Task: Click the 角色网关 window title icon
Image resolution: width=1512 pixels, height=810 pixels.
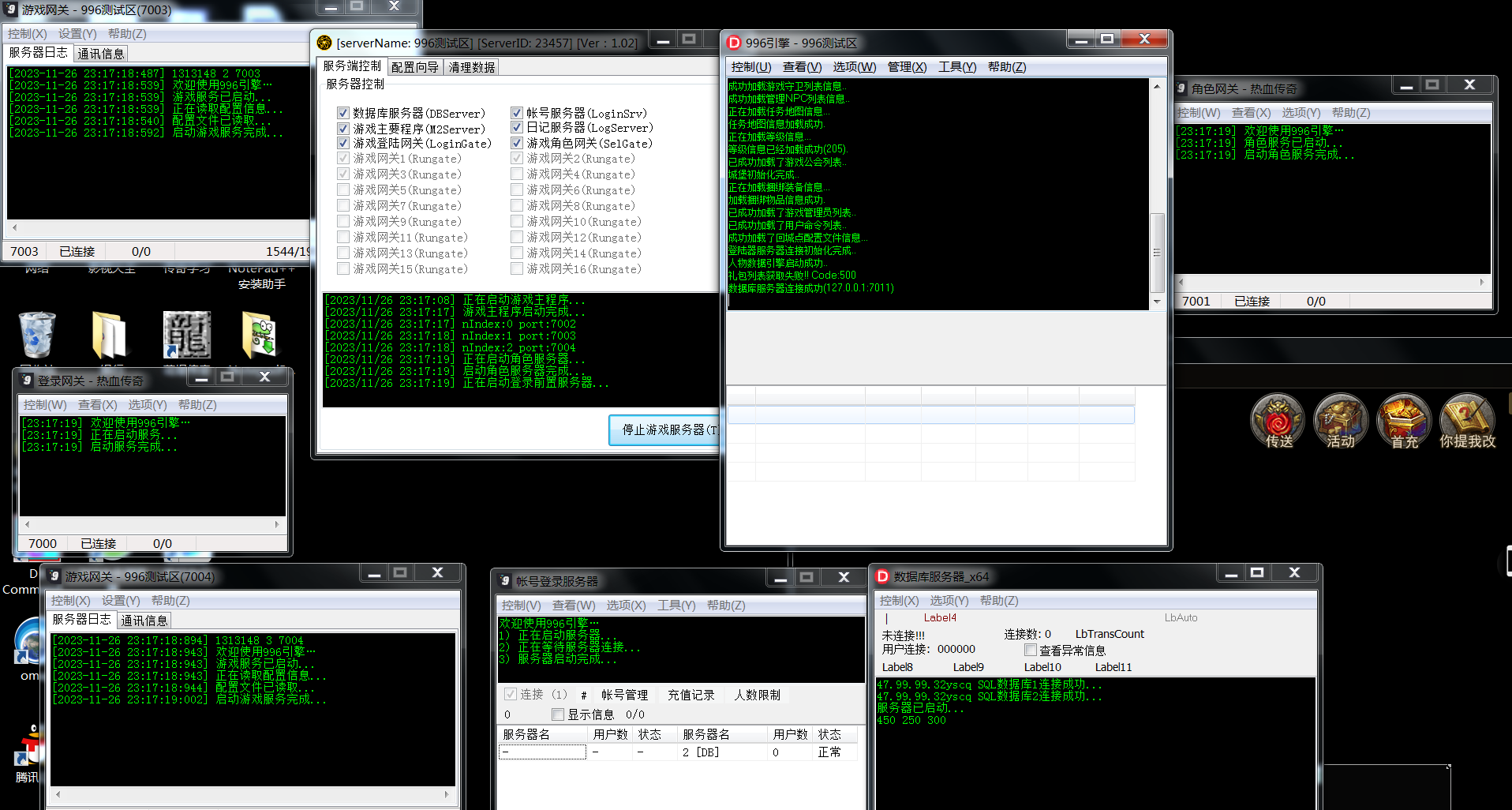Action: [1181, 88]
